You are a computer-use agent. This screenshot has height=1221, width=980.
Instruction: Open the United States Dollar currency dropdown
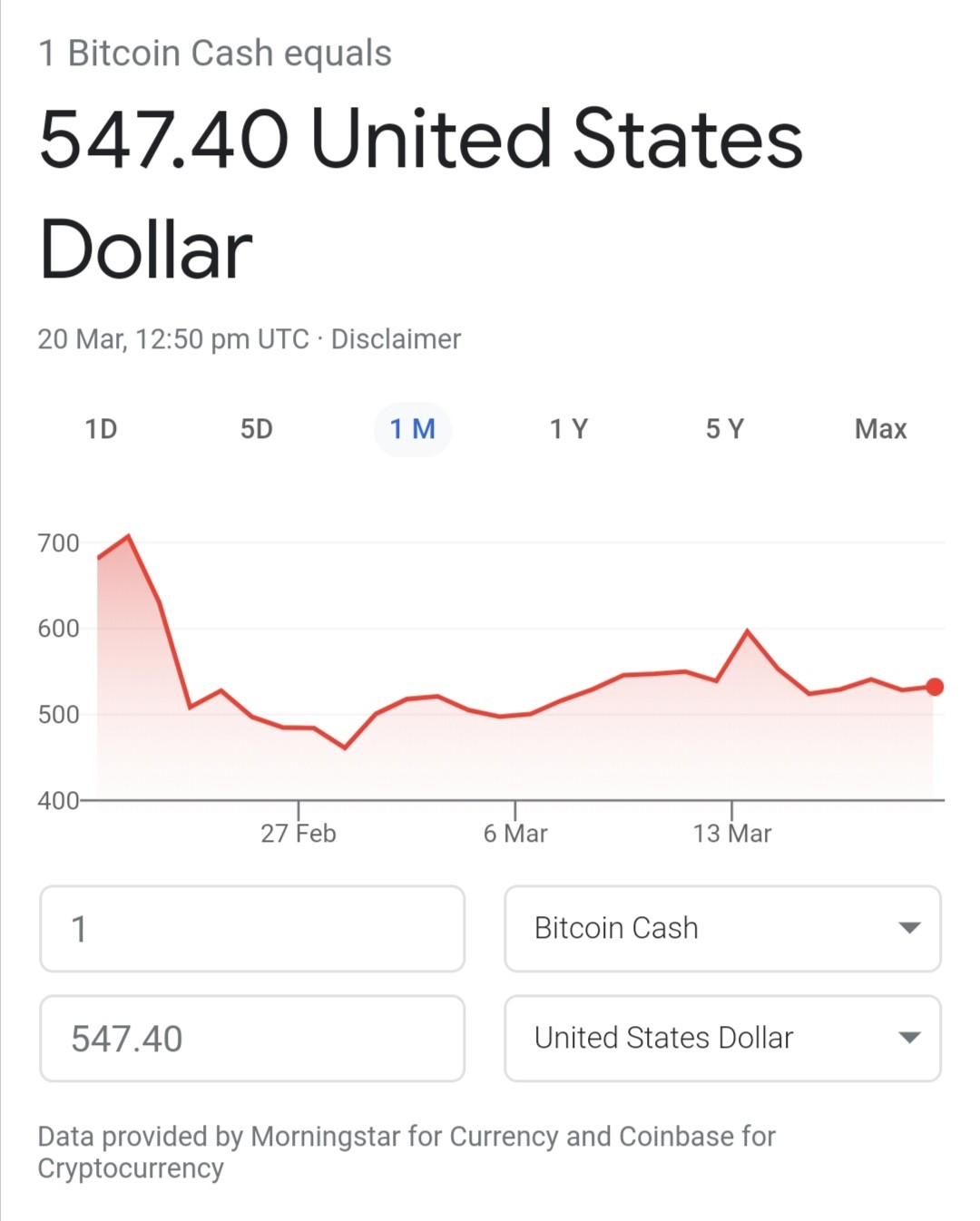[x=722, y=1039]
